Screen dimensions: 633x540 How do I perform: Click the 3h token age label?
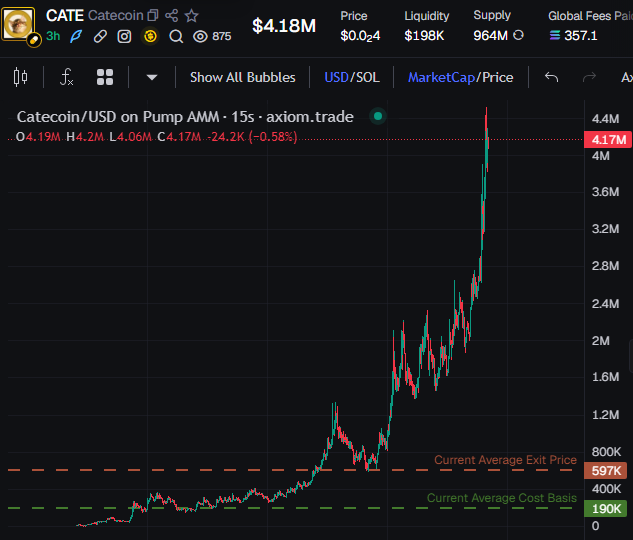[53, 36]
